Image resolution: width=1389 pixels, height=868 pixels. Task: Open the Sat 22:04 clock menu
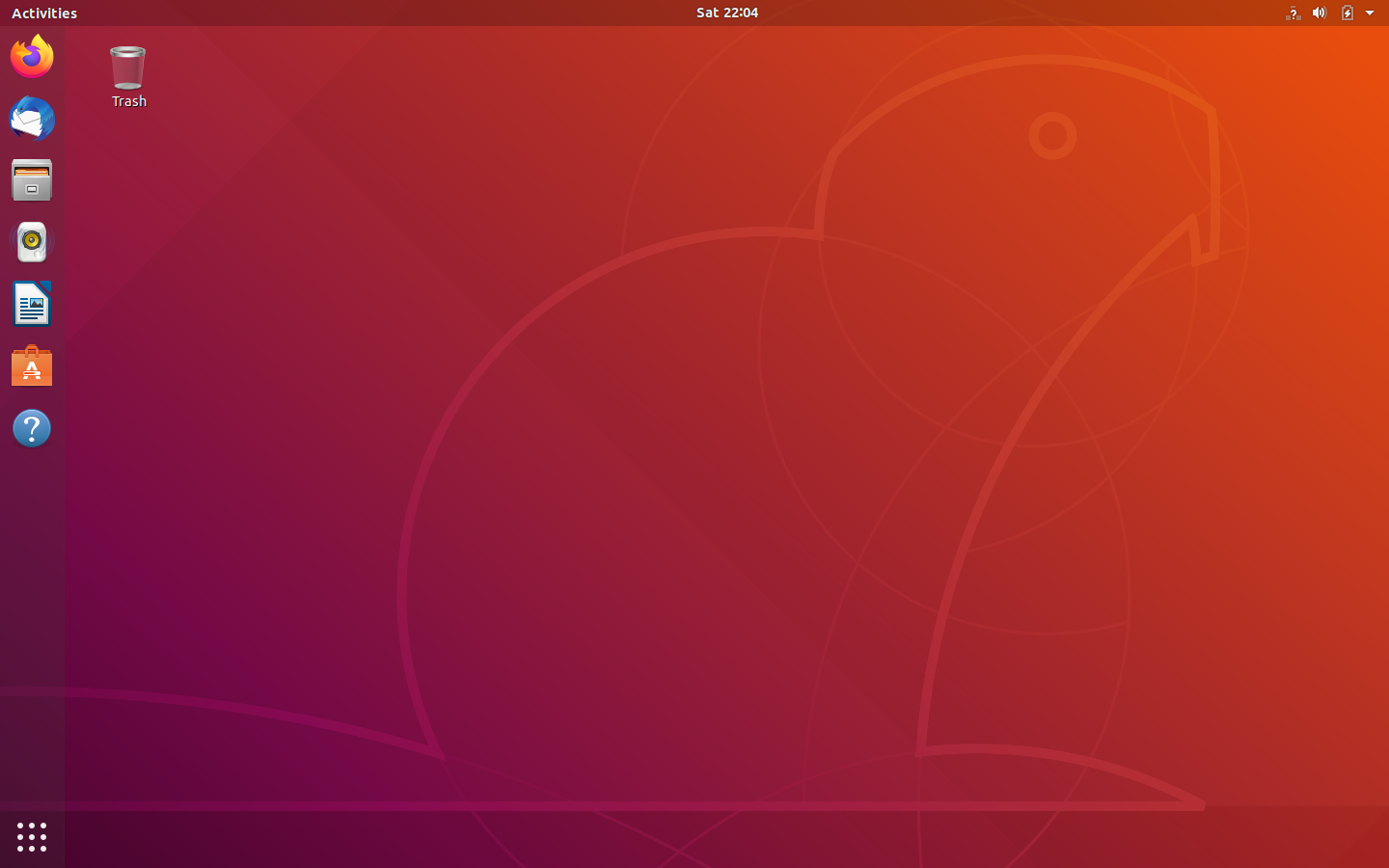click(727, 13)
